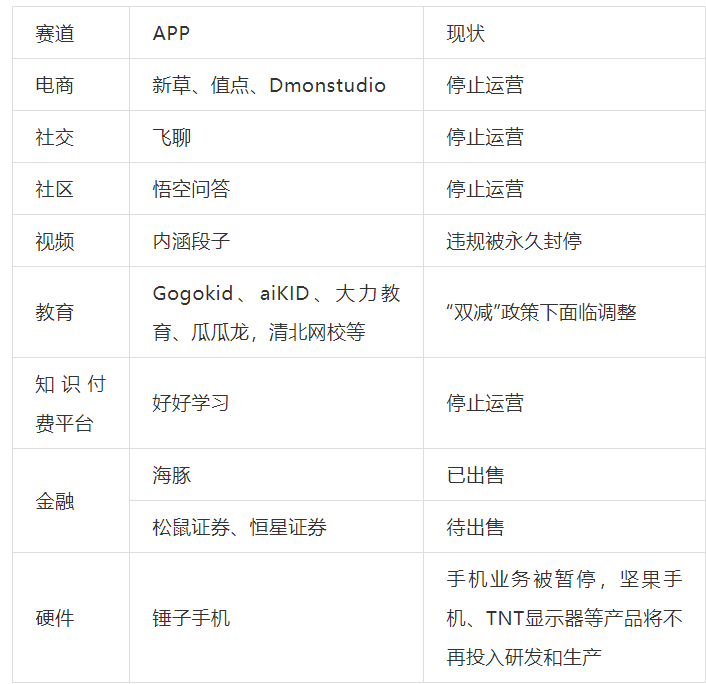
Task: Select the '知识付费平台' category cell
Action: point(70,404)
